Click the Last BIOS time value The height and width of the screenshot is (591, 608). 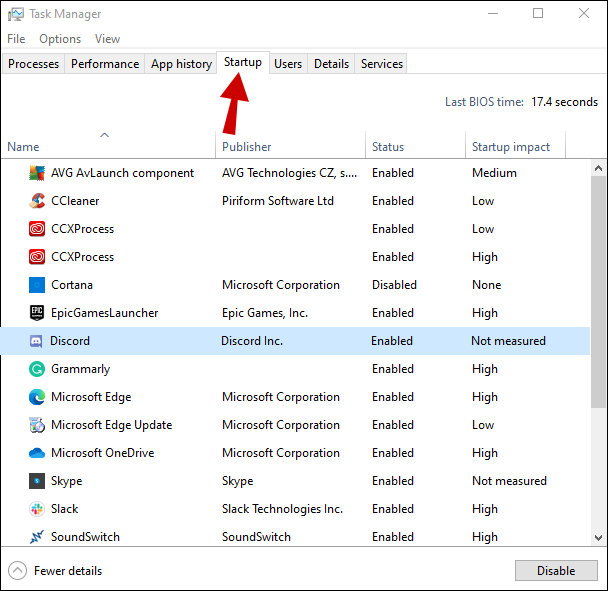point(565,102)
